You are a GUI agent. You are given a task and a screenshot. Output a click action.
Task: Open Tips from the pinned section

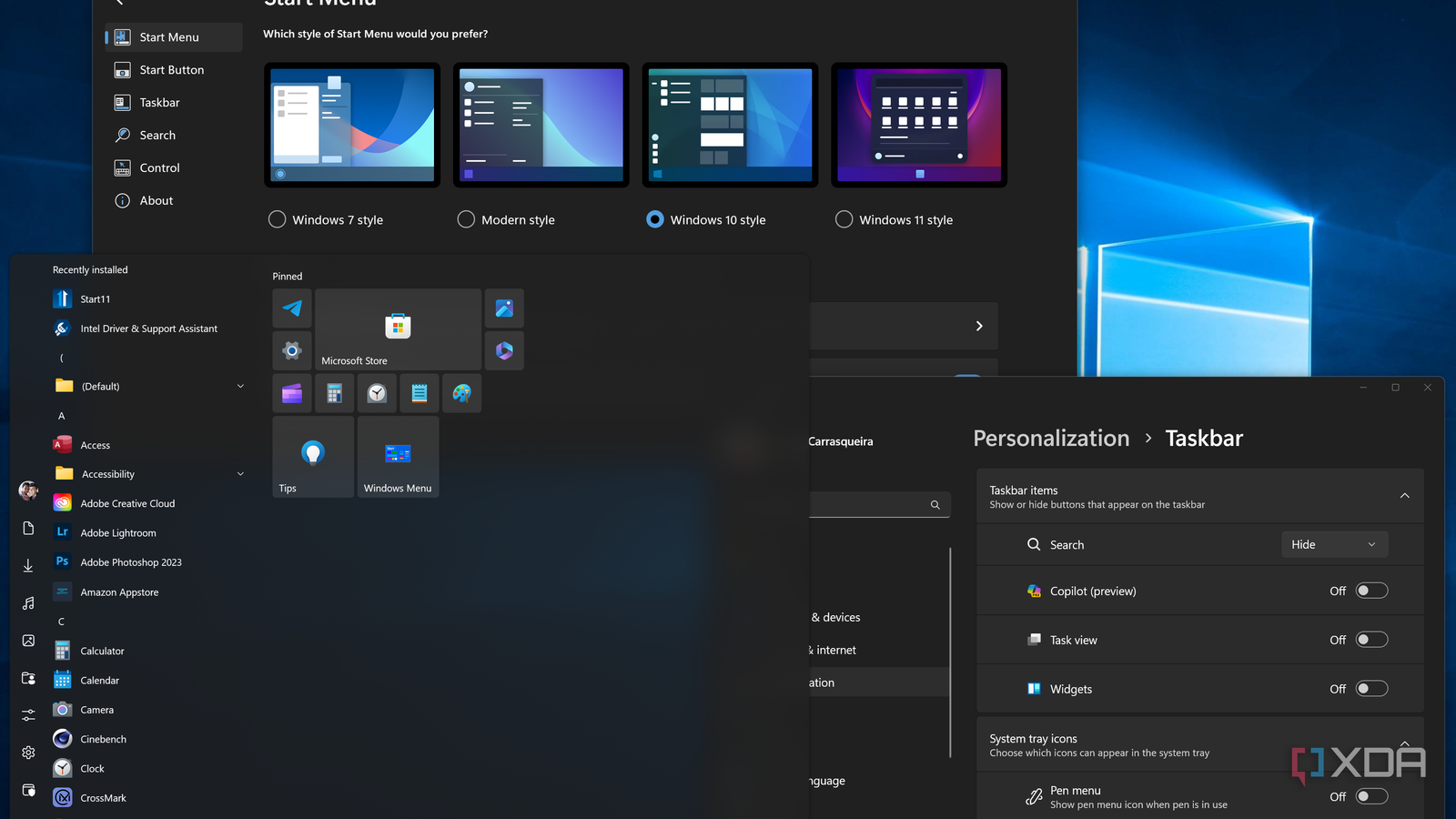312,455
